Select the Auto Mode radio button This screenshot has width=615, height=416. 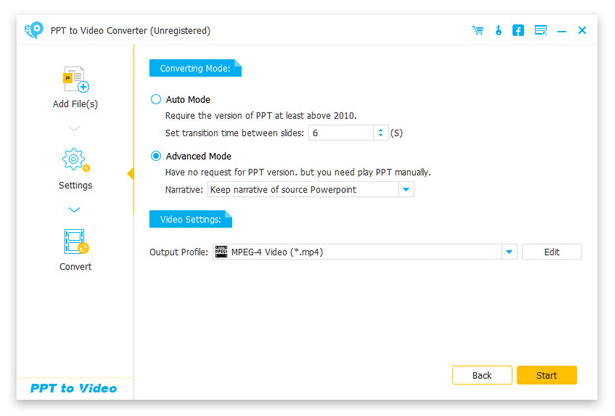pyautogui.click(x=155, y=100)
